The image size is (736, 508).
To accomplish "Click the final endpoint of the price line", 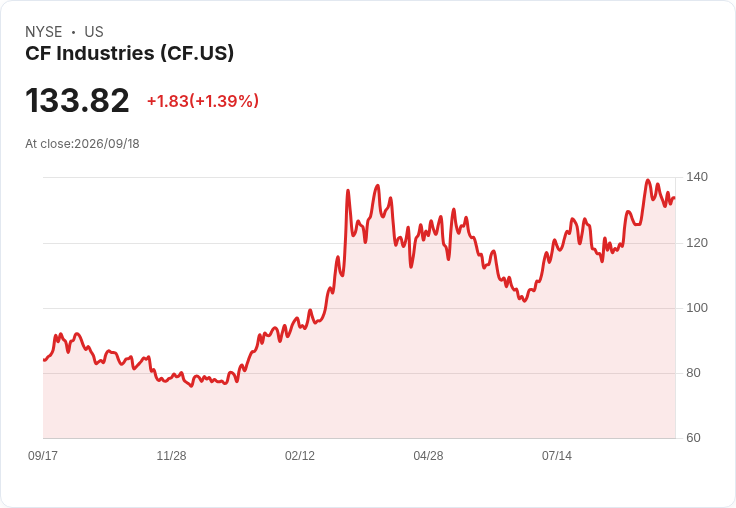I will [x=674, y=198].
